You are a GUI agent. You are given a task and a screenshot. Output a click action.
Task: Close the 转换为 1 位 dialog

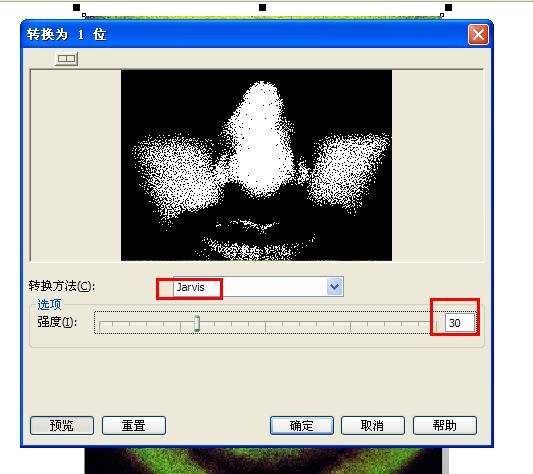478,34
